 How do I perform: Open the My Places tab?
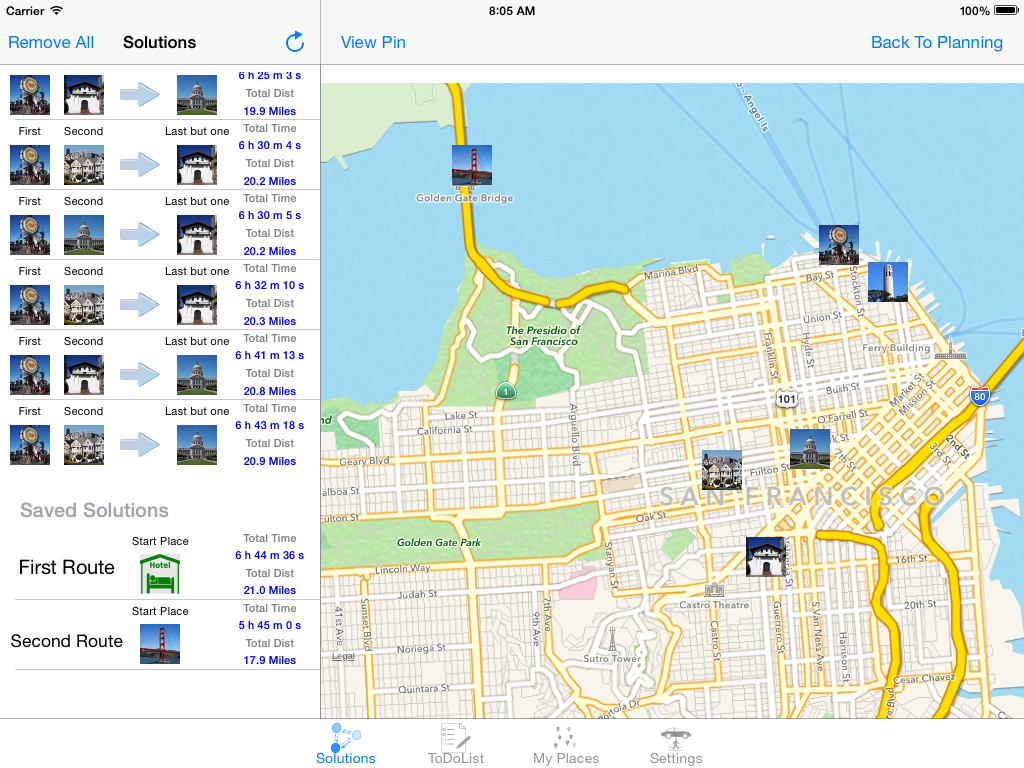(x=566, y=744)
